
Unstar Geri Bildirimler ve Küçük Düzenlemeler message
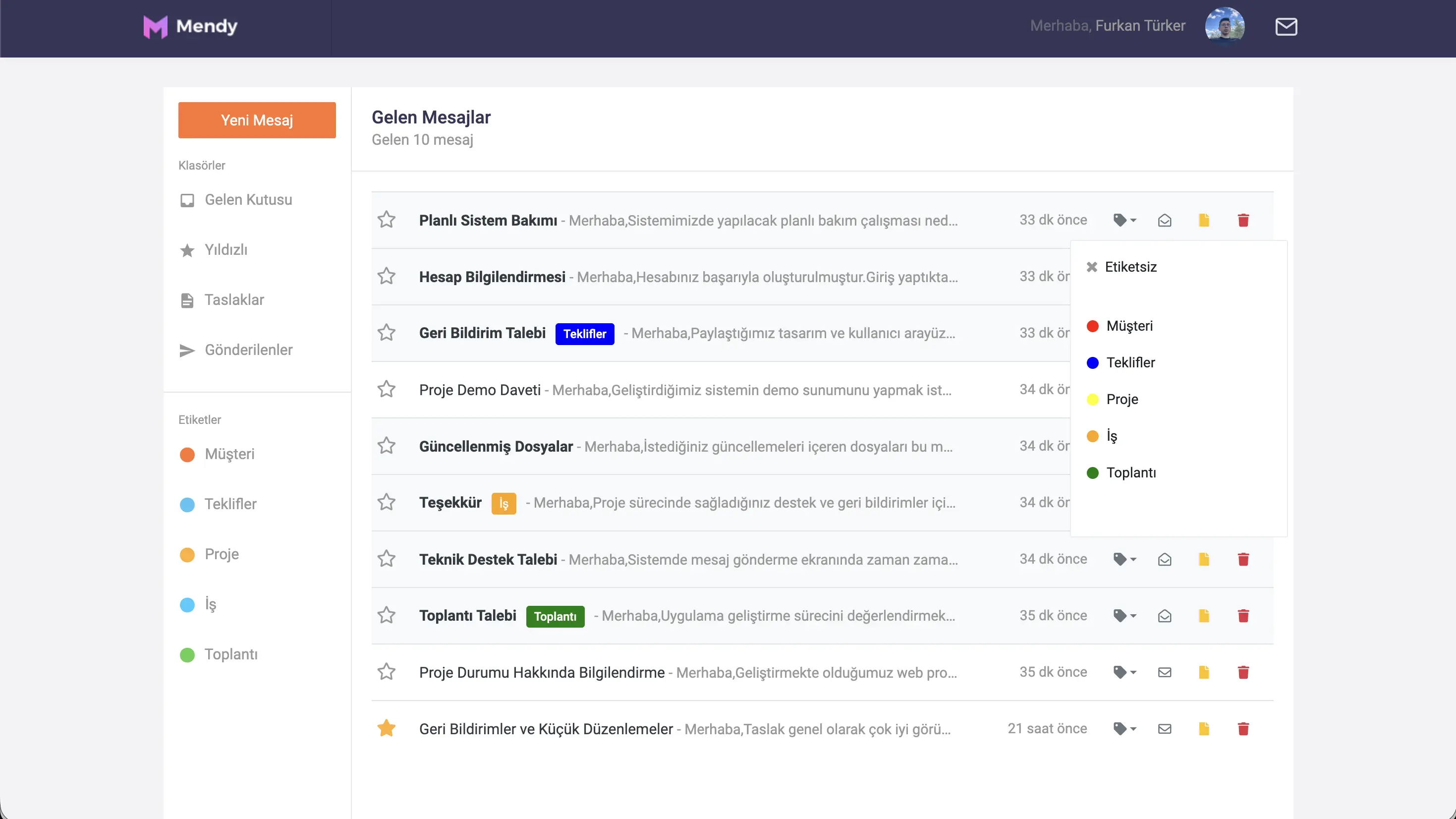click(x=387, y=728)
